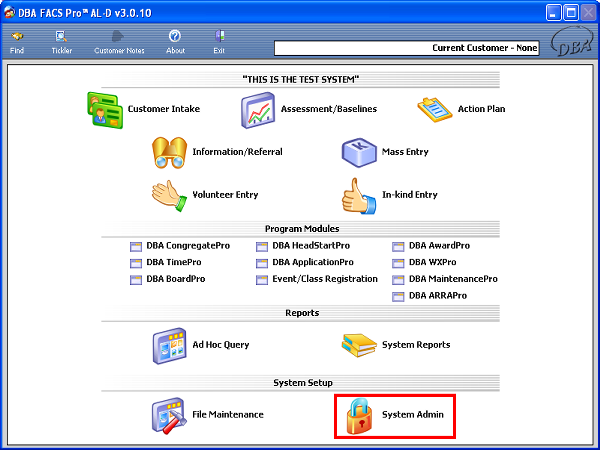Click the DBA MaintenancePro window icon

point(398,280)
